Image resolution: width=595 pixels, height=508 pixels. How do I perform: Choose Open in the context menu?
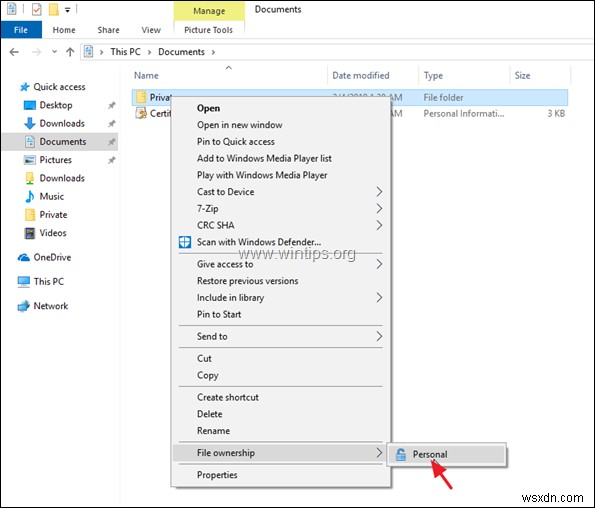pyautogui.click(x=281, y=108)
